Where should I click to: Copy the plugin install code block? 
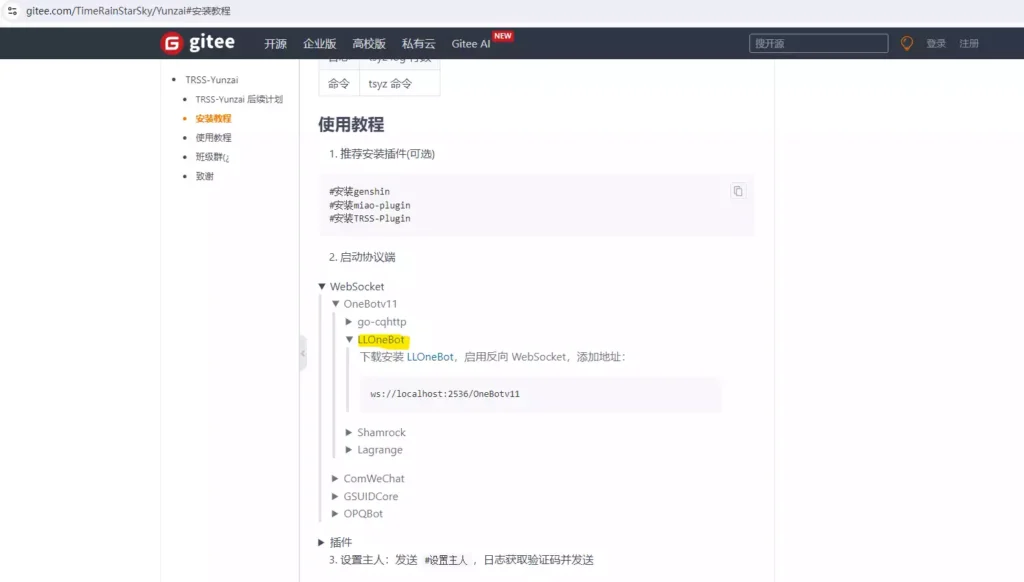738,191
